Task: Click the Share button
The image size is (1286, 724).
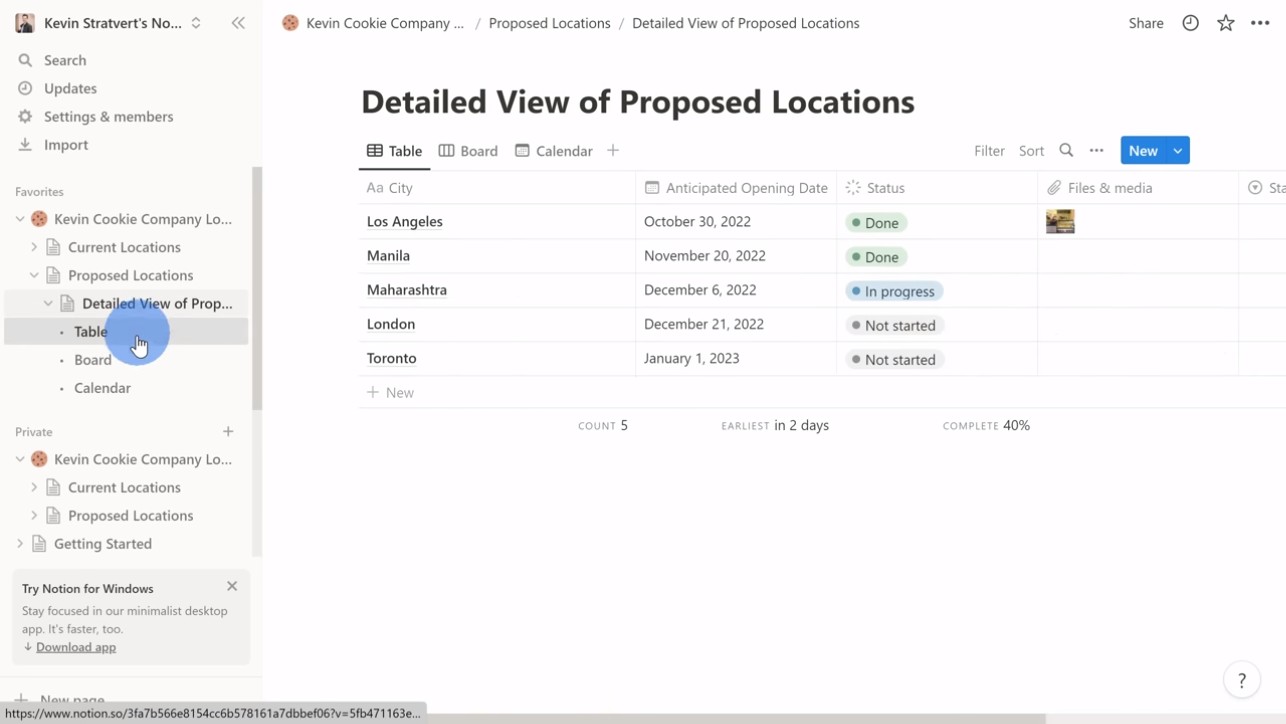Action: coord(1146,23)
